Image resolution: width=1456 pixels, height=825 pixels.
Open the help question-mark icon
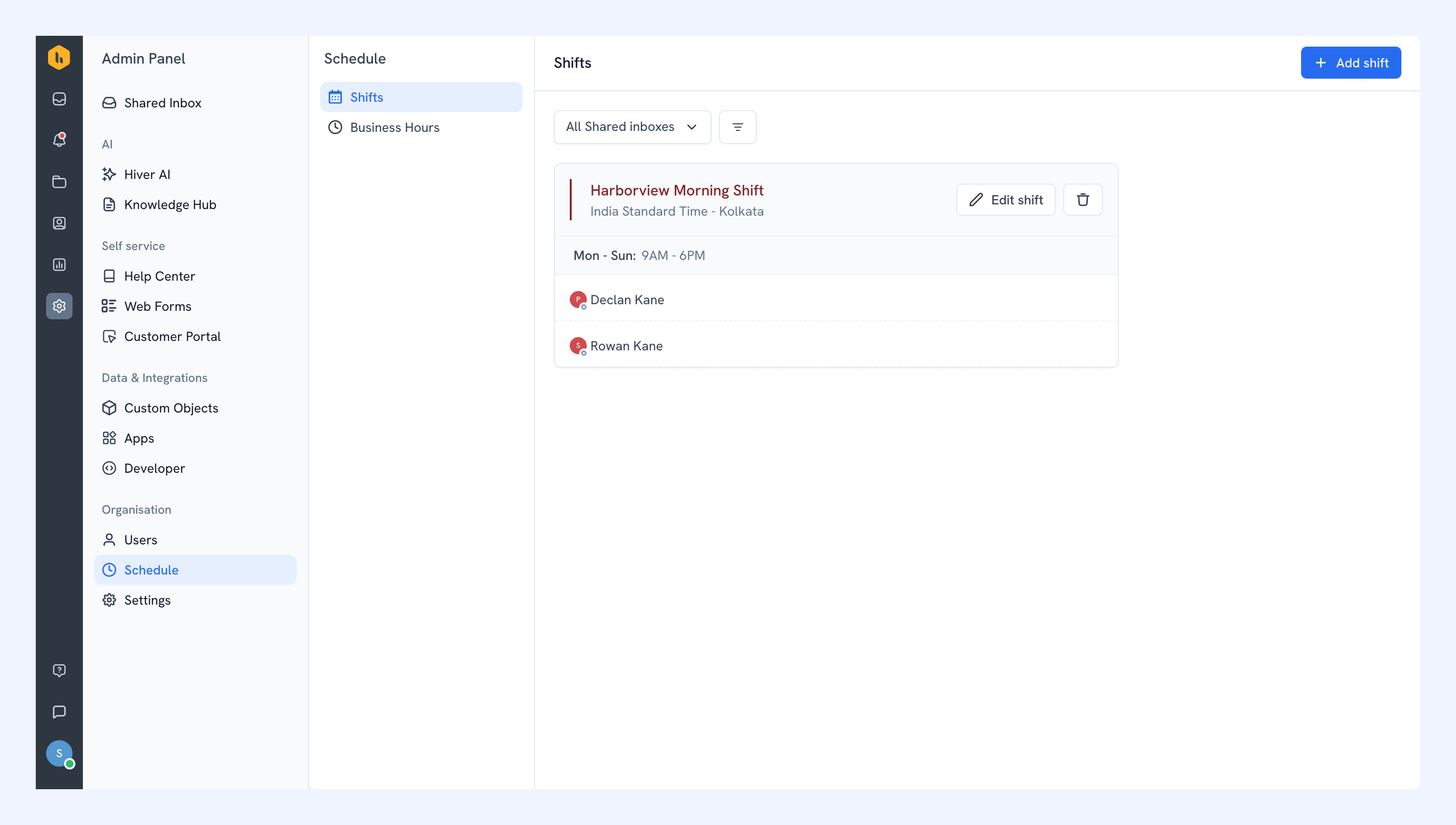[59, 671]
